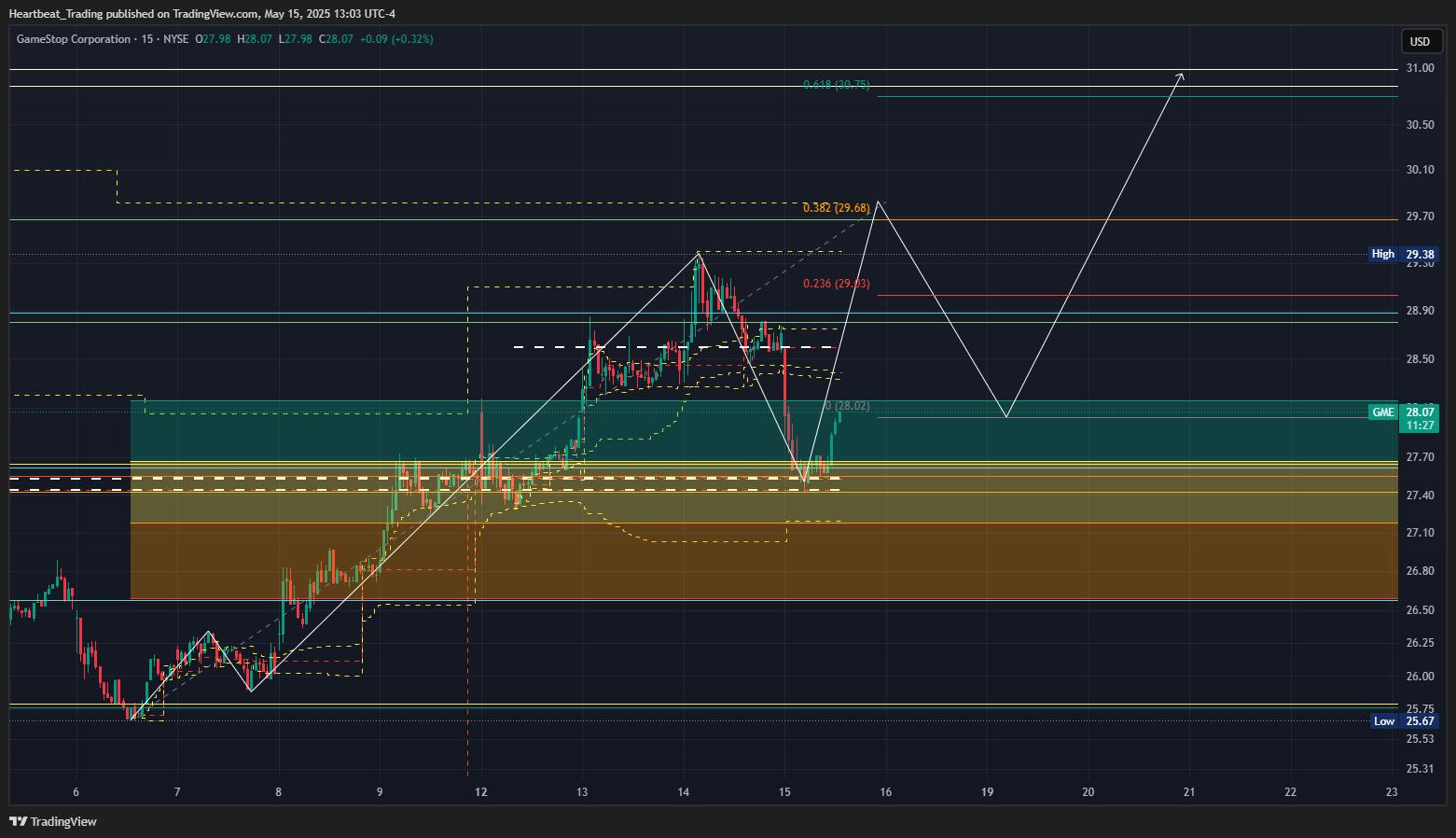This screenshot has width=1456, height=838.
Task: Click the GameStop Corporation symbol title
Action: coord(74,39)
